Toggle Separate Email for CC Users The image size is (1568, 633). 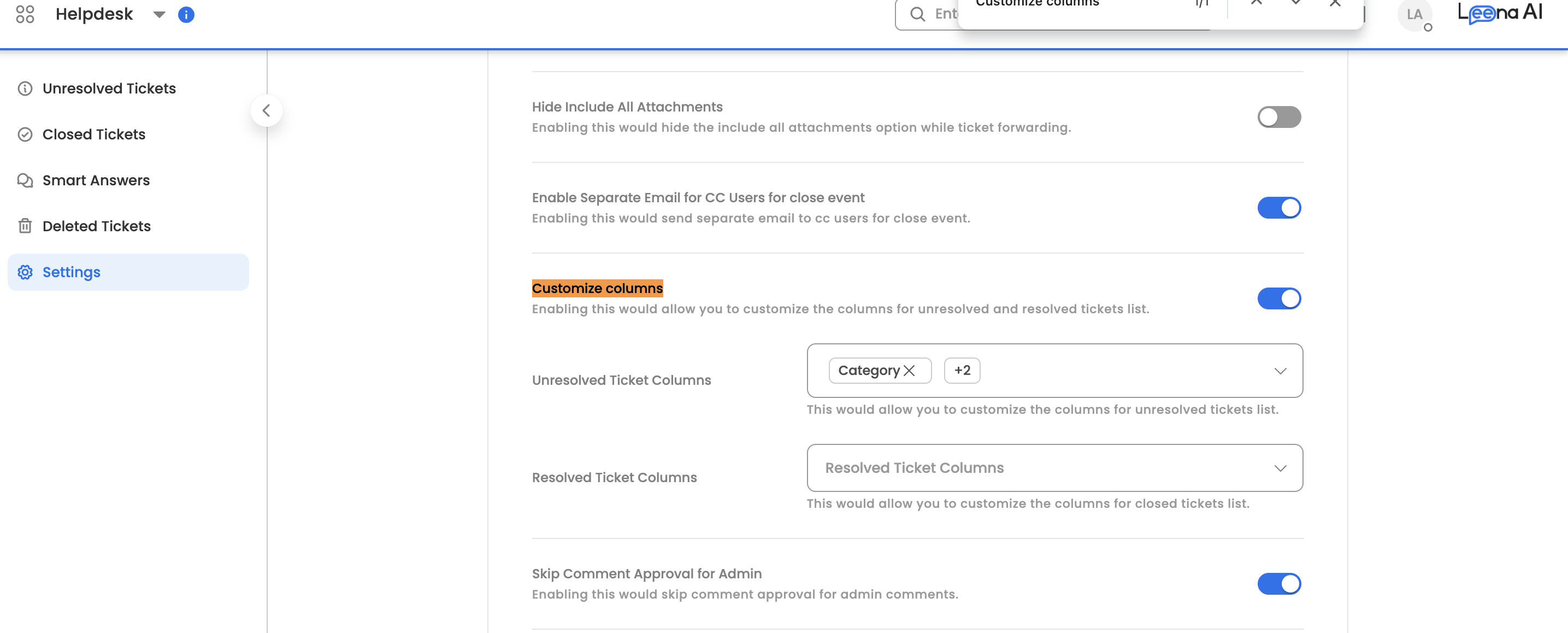[1278, 208]
